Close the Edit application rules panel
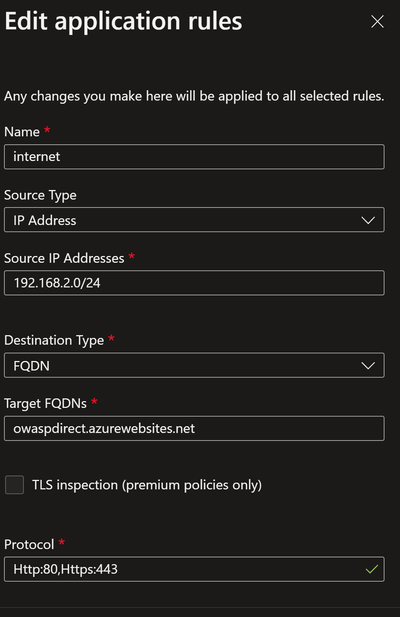 pos(377,22)
